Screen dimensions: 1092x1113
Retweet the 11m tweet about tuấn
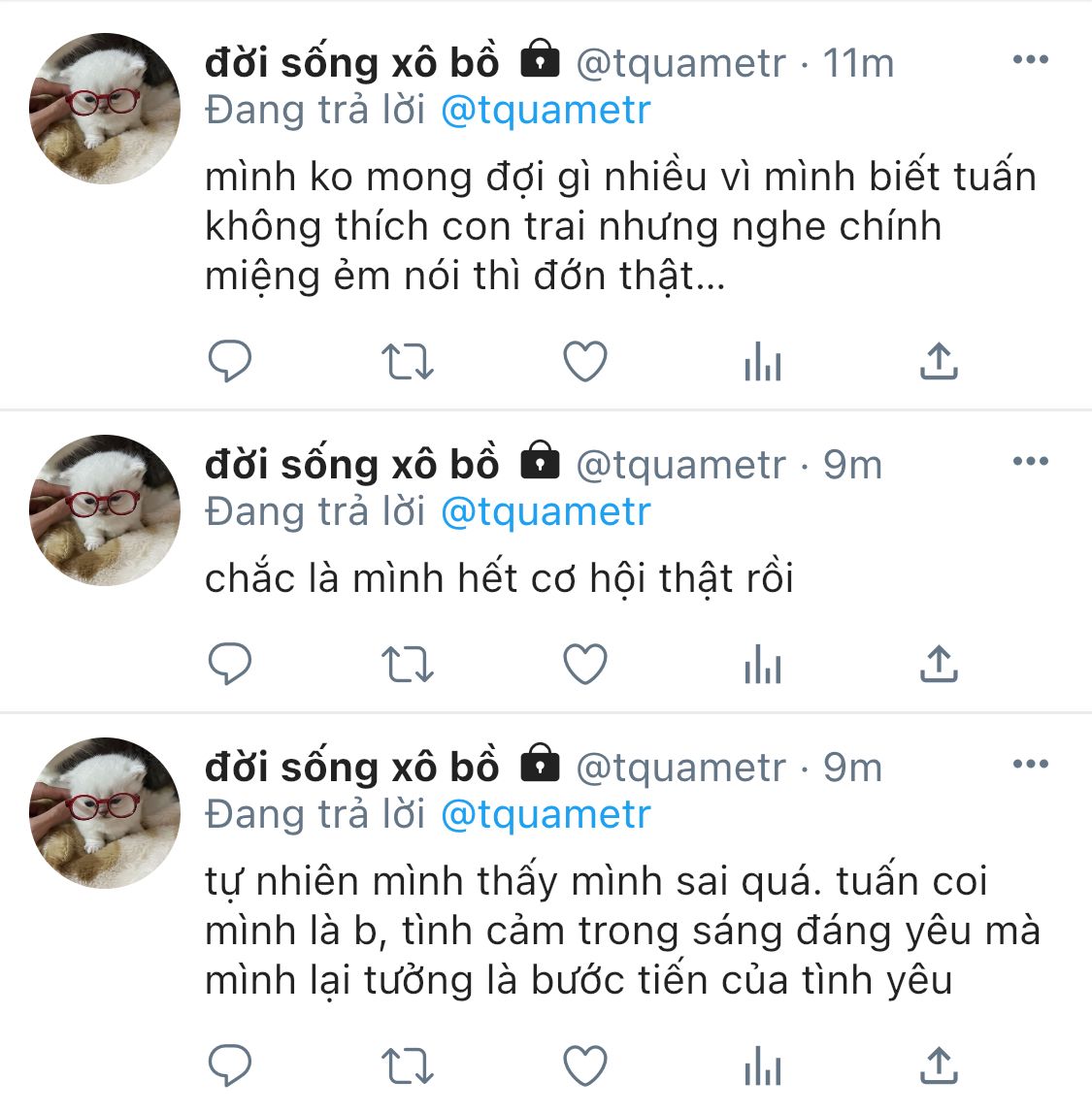click(408, 361)
